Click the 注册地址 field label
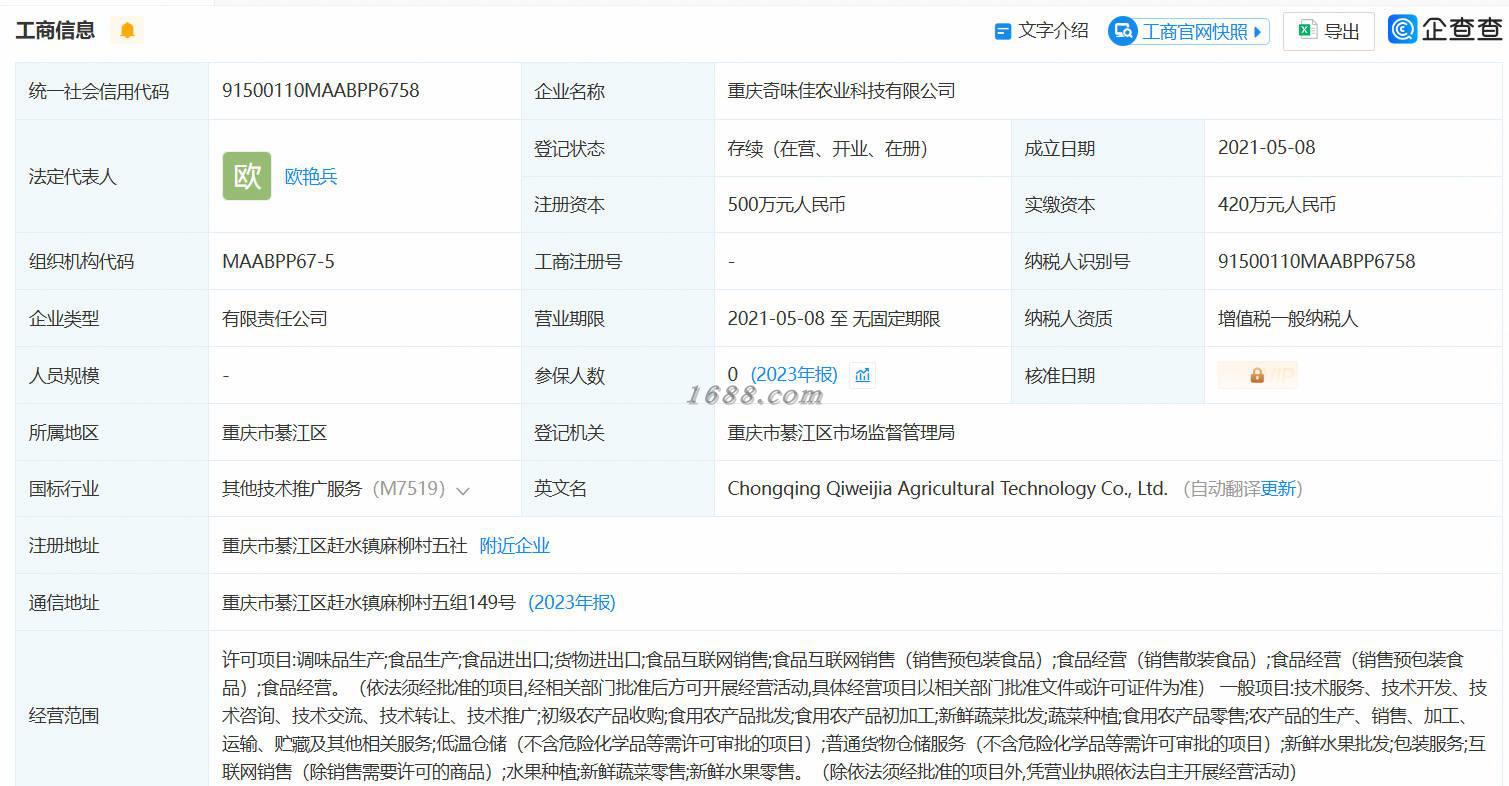Screen dimensions: 1509x786 pyautogui.click(x=64, y=546)
